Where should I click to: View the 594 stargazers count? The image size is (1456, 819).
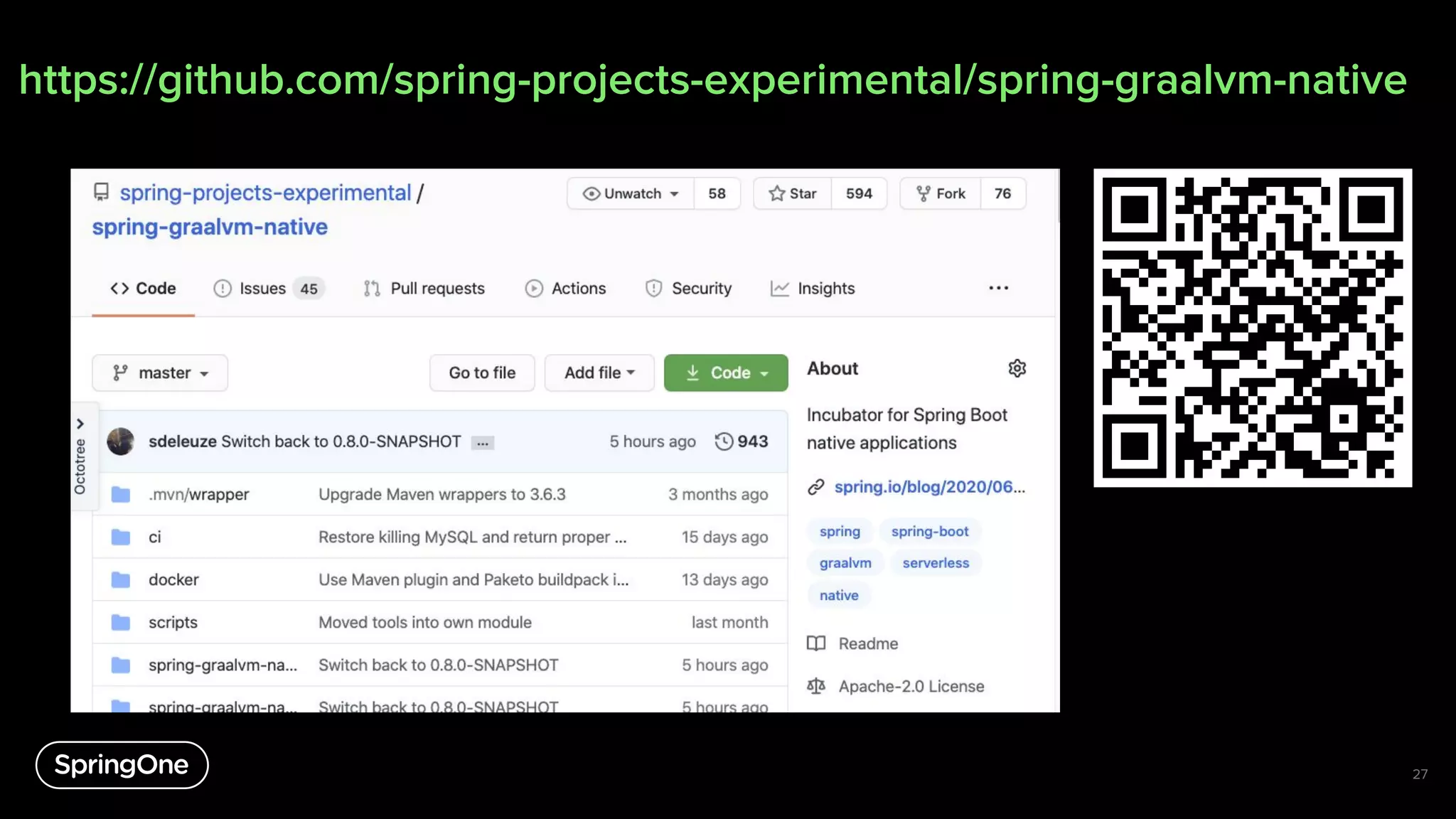(x=859, y=193)
